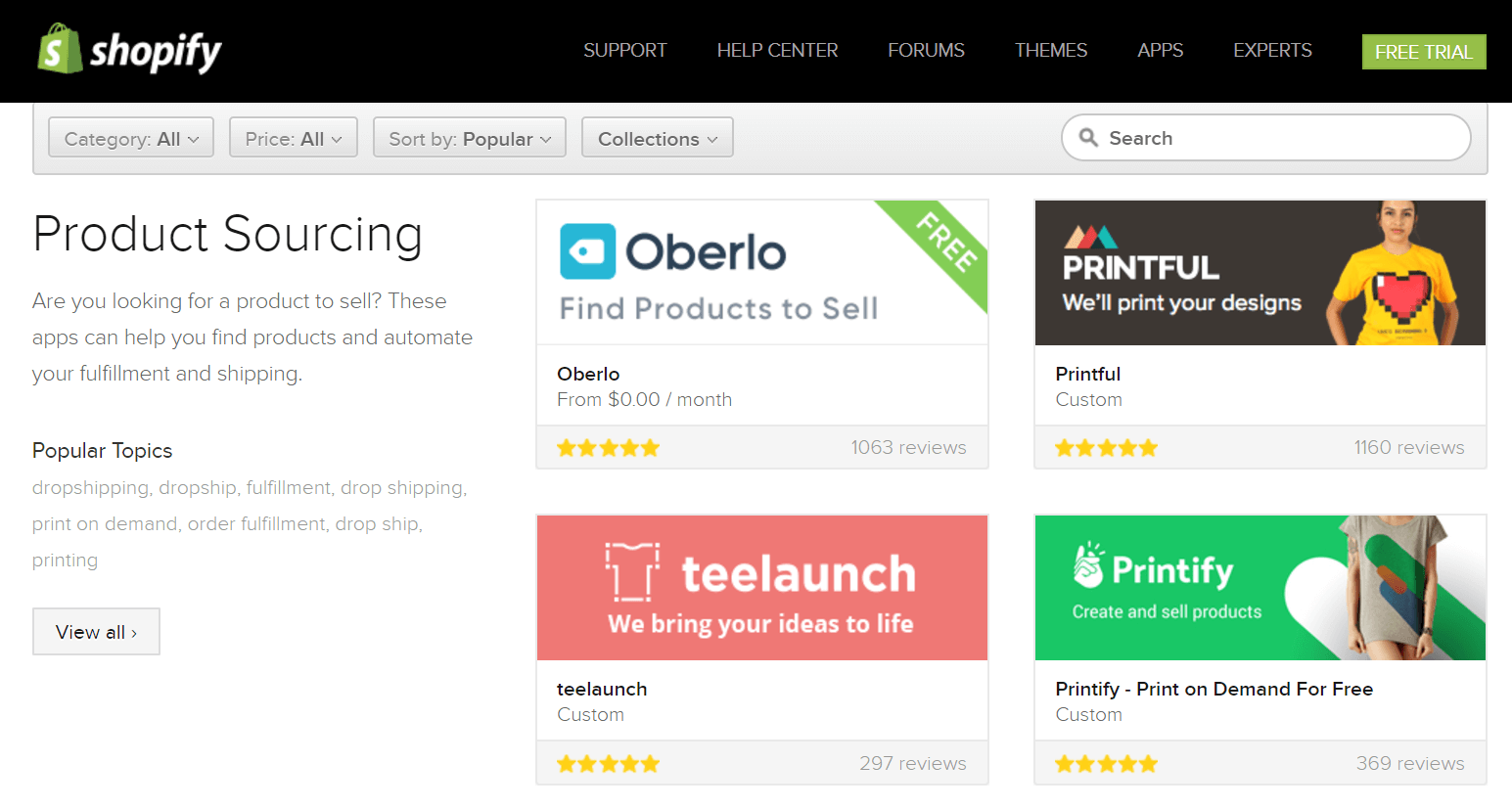Click Printful's star rating
Viewport: 1512px width, 808px height.
(x=1107, y=448)
